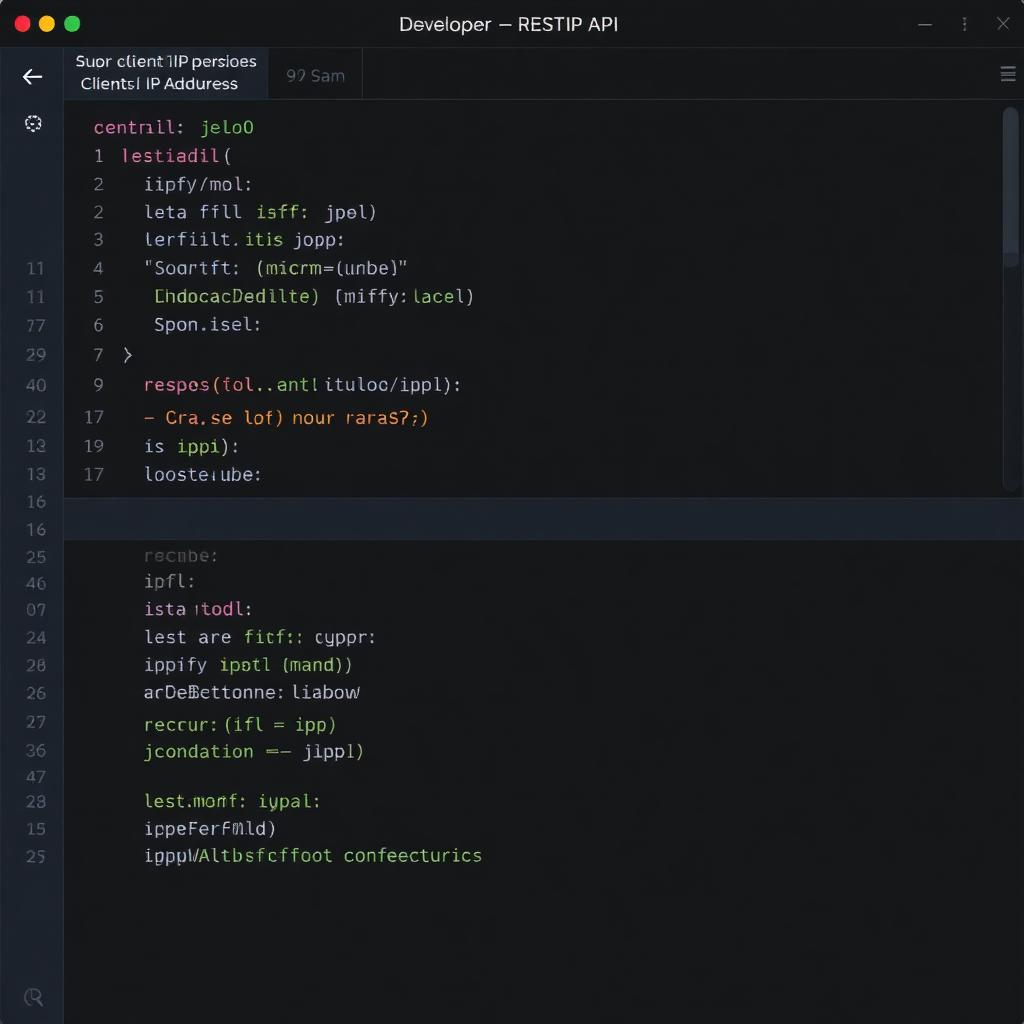
Task: Click dimmed line 'recmbe:'
Action: pyautogui.click(x=180, y=556)
